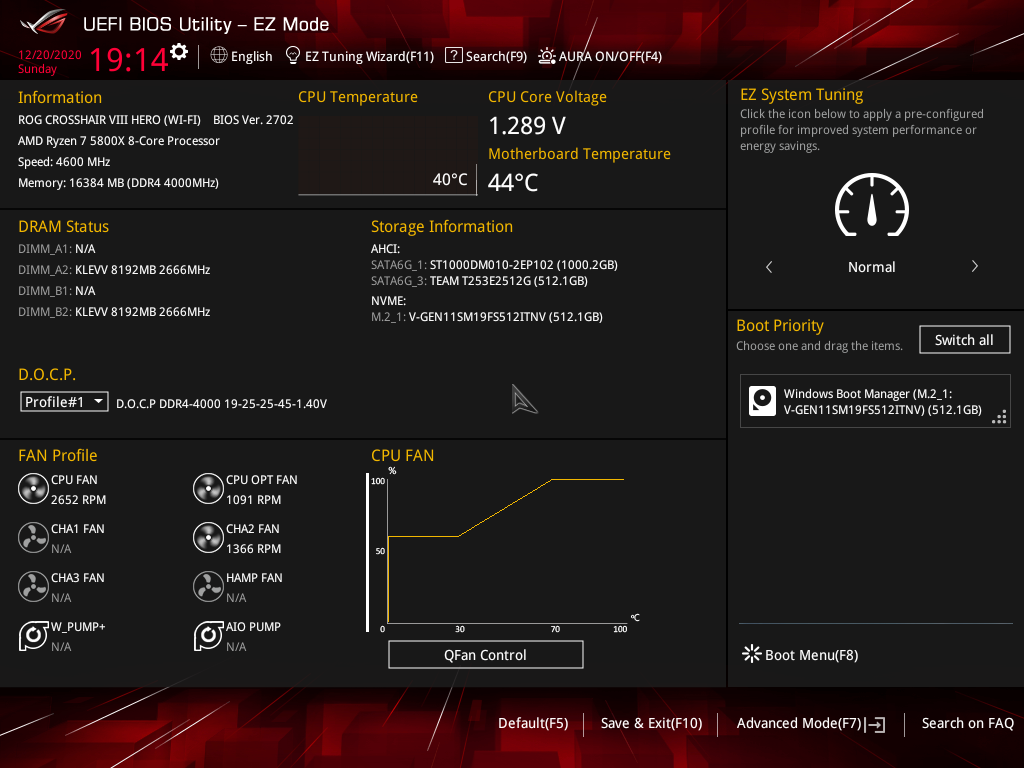
Task: Click the 70°C point on the fan curve
Action: click(x=553, y=480)
